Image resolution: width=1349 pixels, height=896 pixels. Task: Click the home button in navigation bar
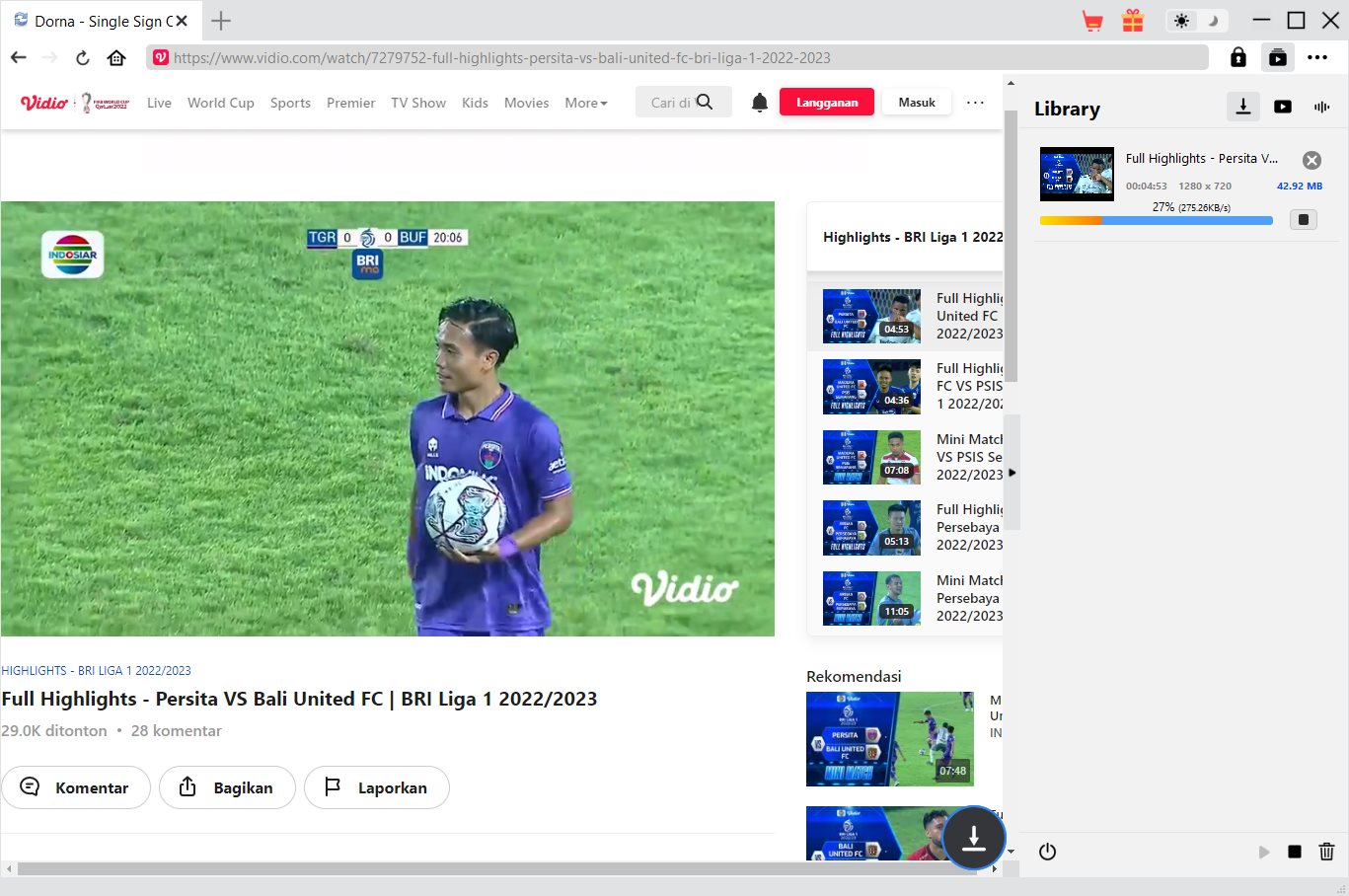click(116, 57)
